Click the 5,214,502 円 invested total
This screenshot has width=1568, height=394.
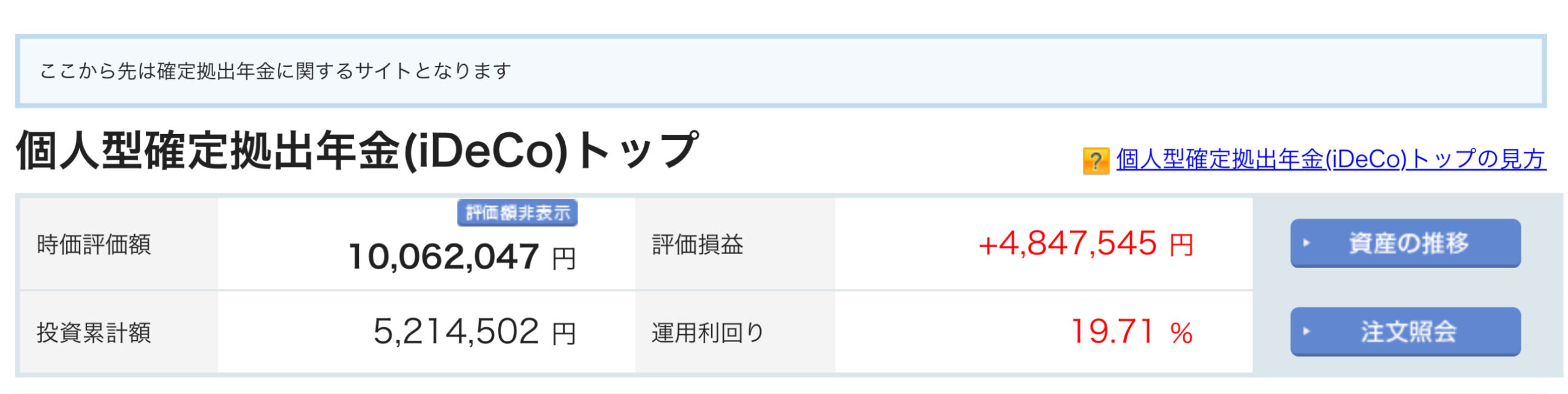(x=475, y=332)
